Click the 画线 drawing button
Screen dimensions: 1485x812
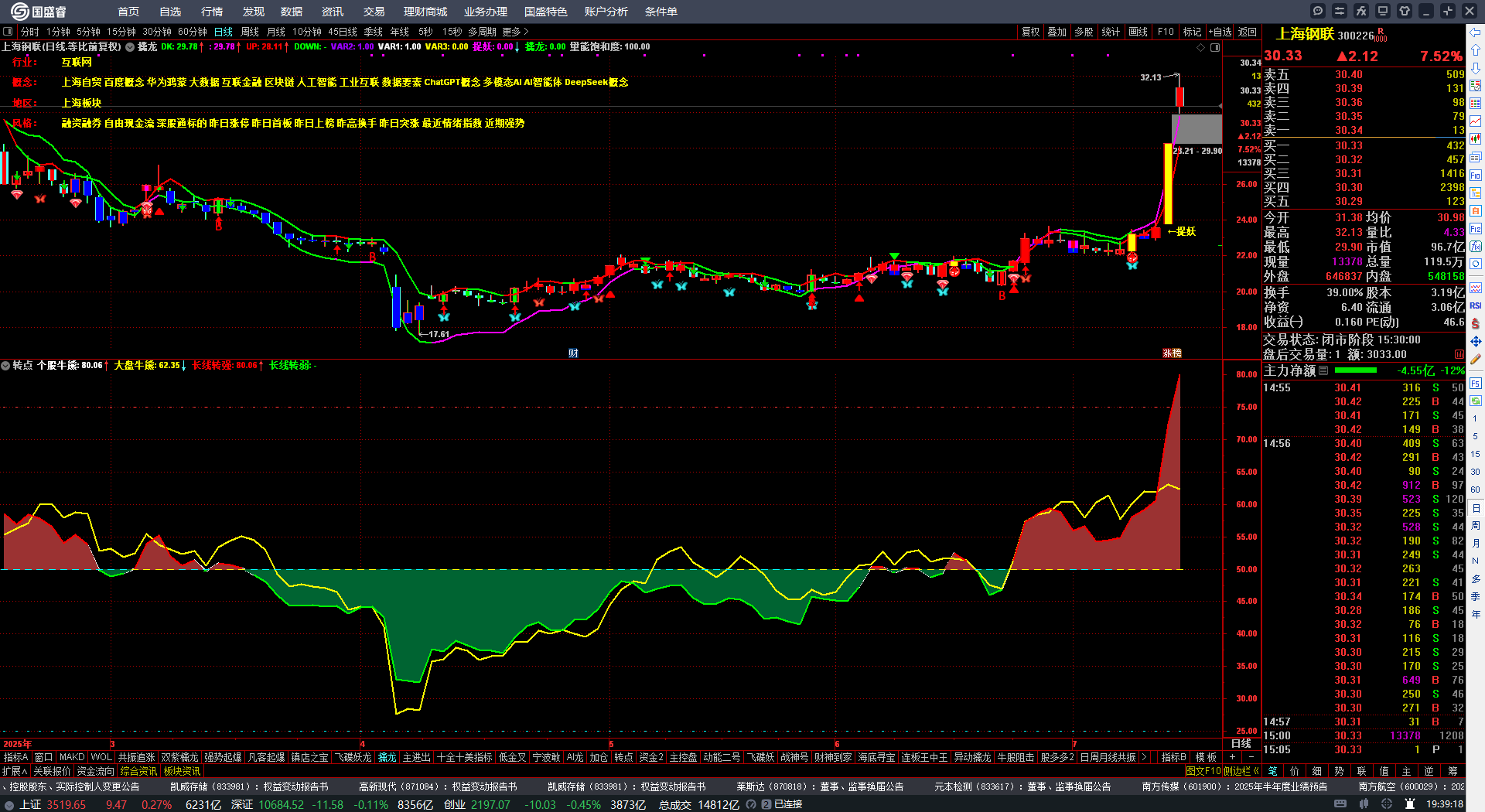[1138, 32]
